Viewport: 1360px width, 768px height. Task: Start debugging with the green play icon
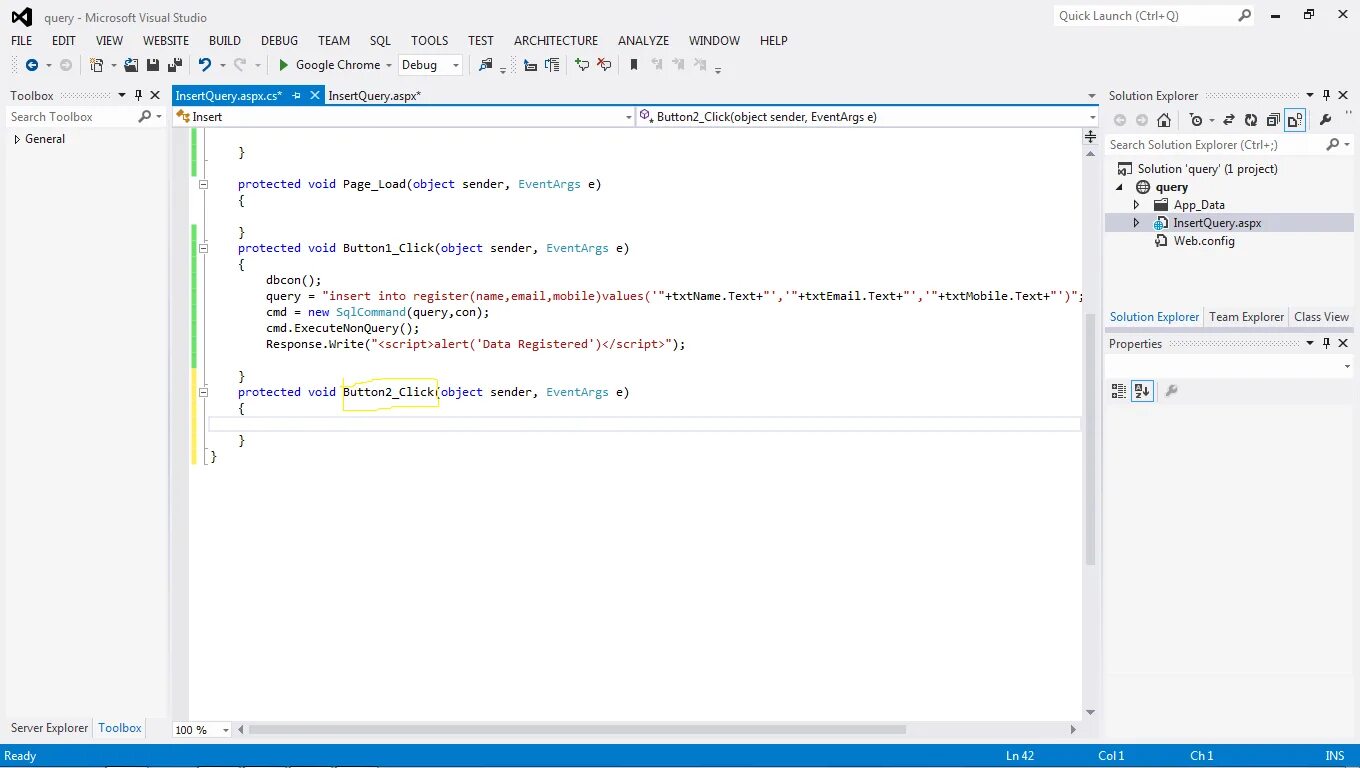click(284, 65)
